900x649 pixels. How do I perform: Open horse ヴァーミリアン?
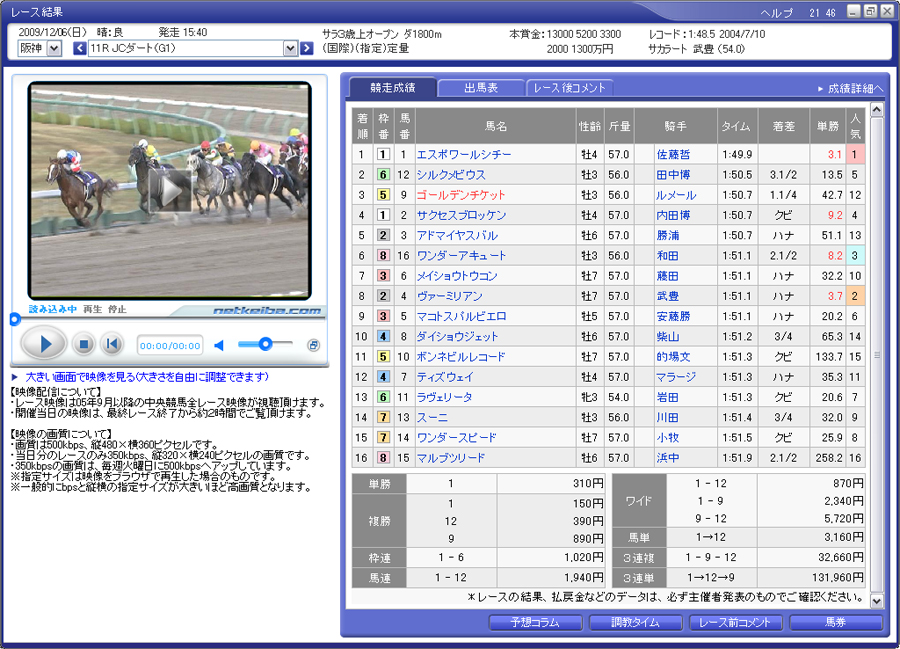[450, 296]
